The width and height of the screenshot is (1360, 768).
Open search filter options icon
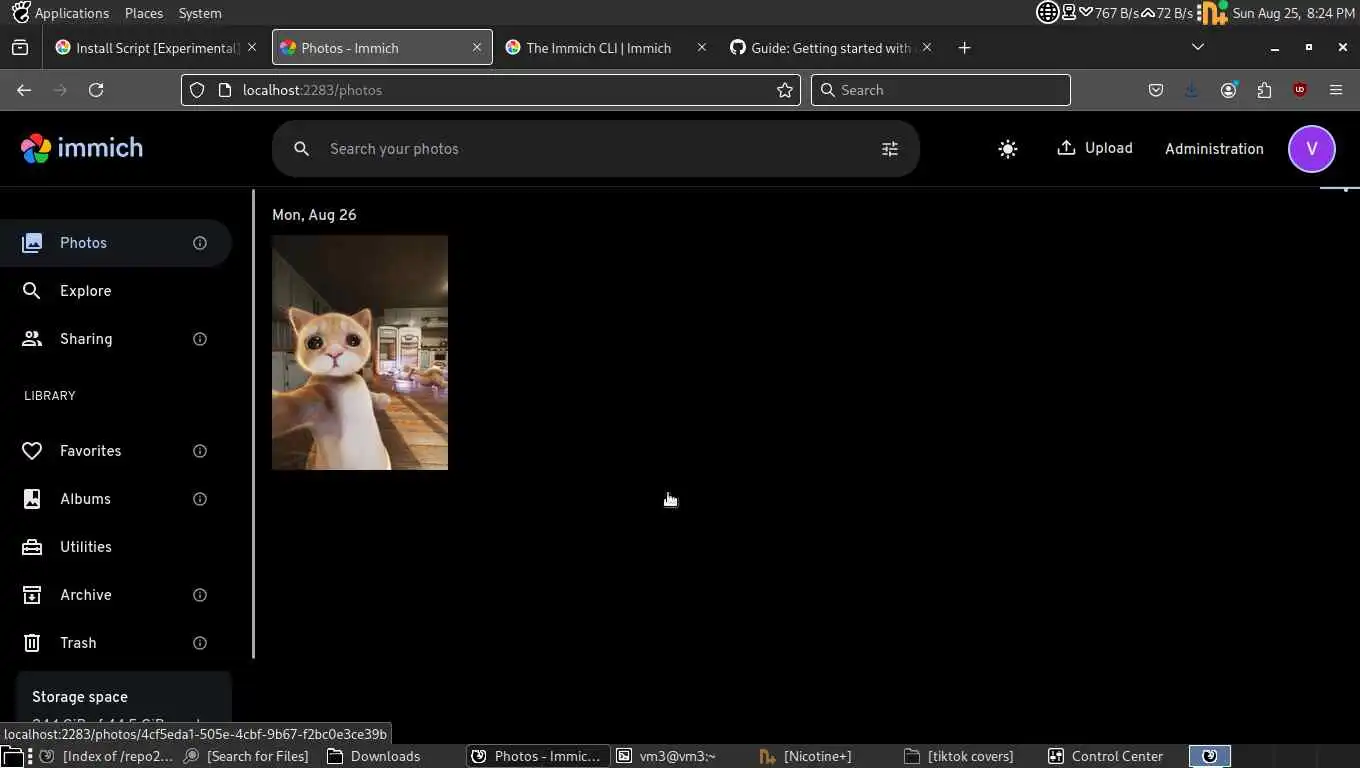tap(890, 149)
